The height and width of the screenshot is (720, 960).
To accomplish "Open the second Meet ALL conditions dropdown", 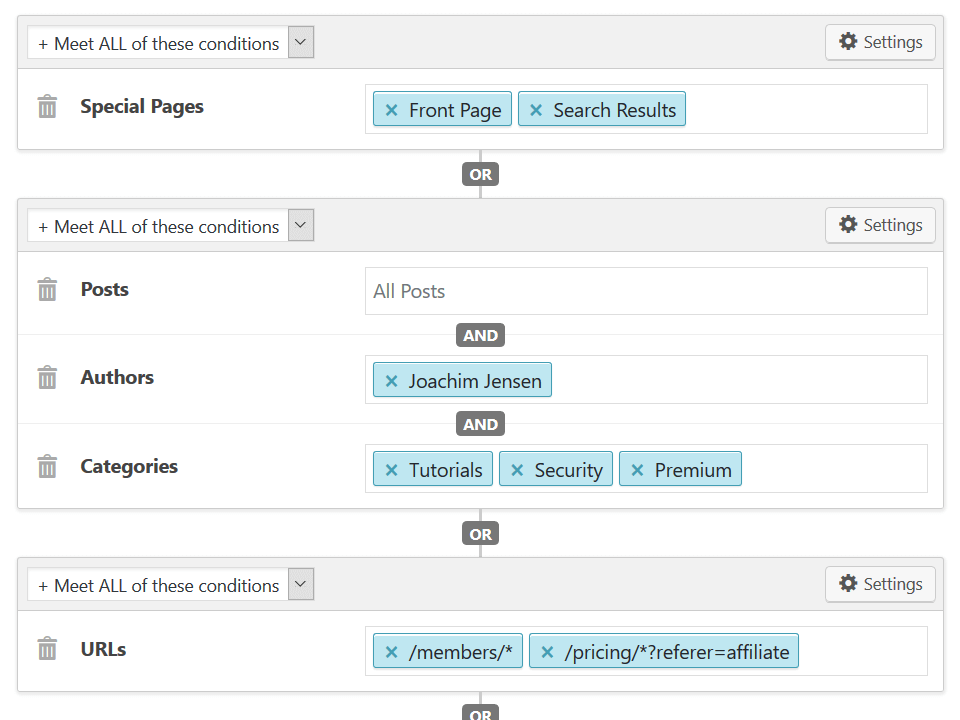I will click(300, 225).
